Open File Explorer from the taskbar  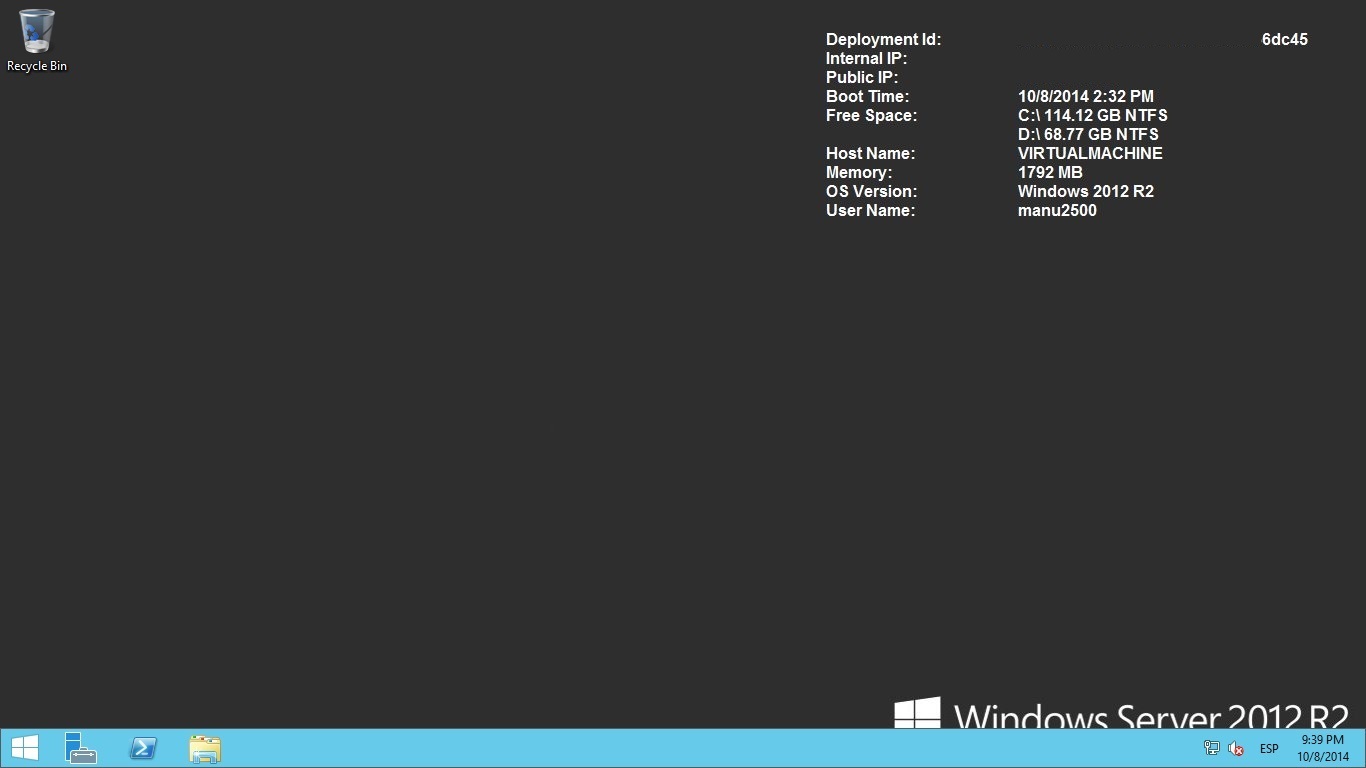205,748
